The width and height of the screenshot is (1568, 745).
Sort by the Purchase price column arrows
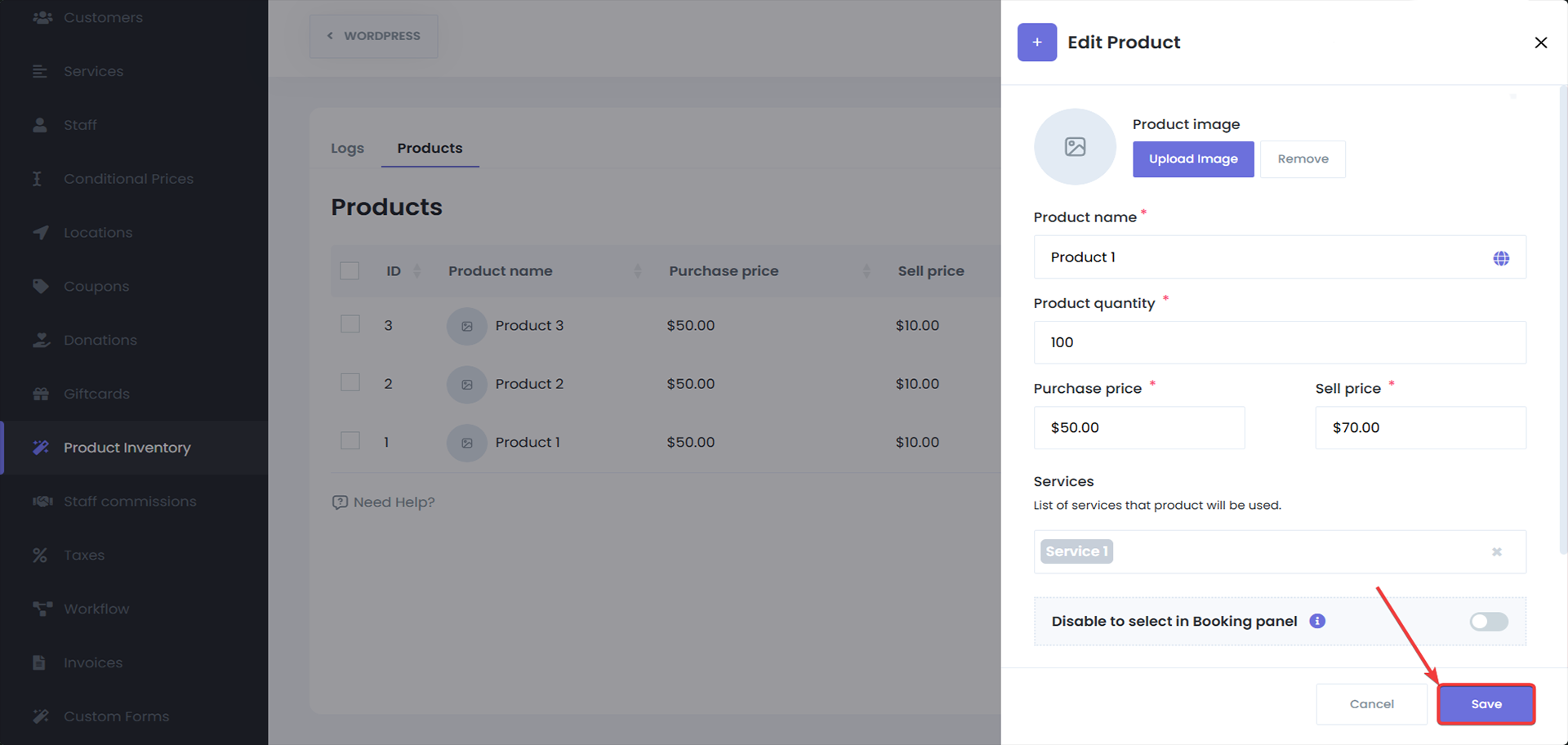(866, 271)
